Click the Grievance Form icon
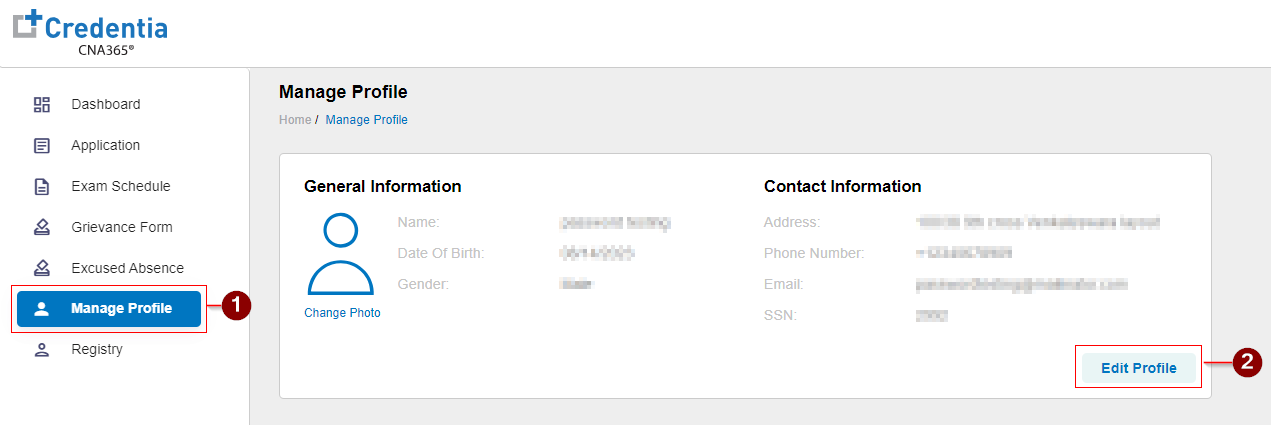Screen dimensions: 1271x425 (42, 227)
